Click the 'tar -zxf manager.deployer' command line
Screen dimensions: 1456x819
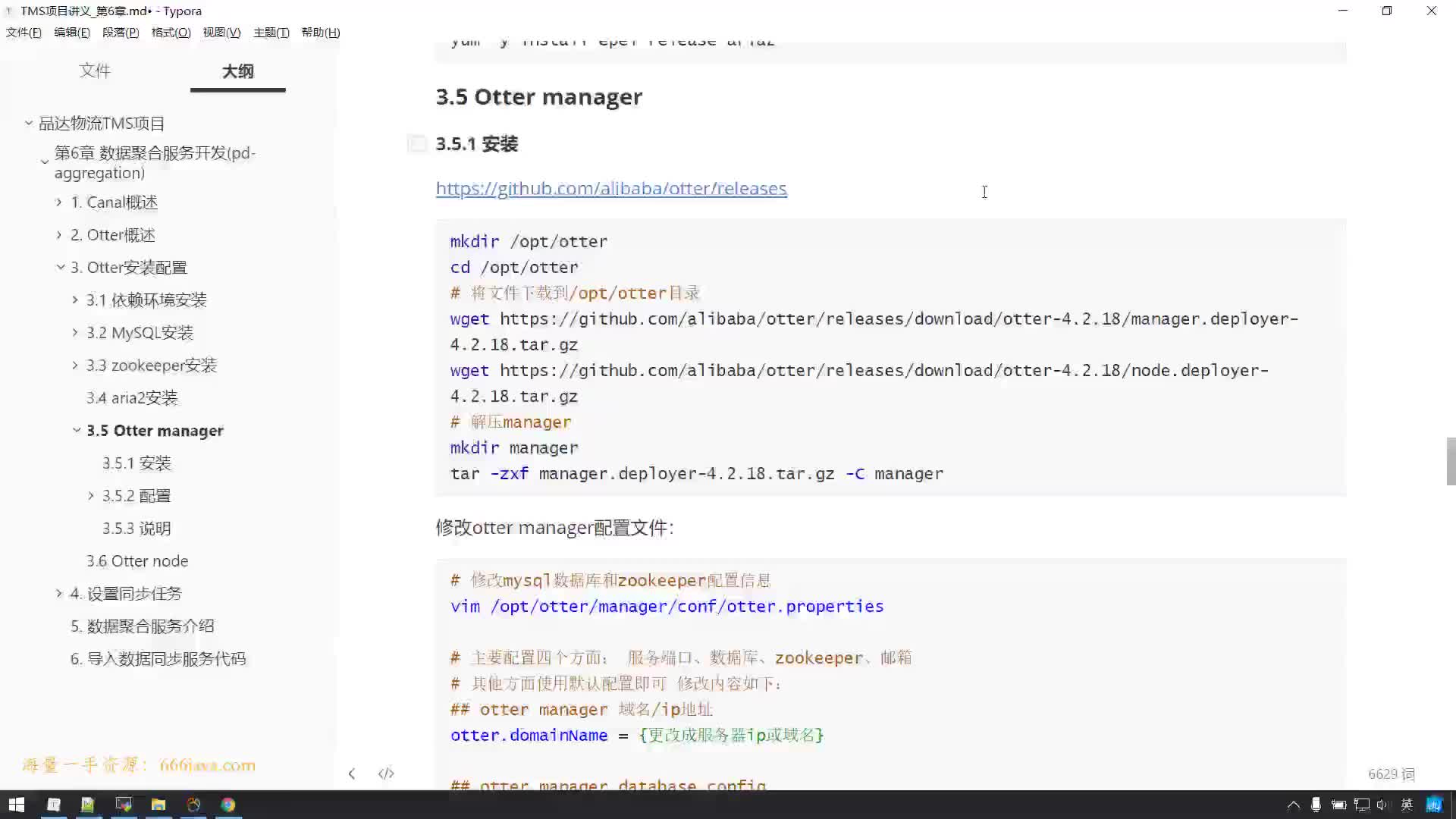[x=696, y=473]
